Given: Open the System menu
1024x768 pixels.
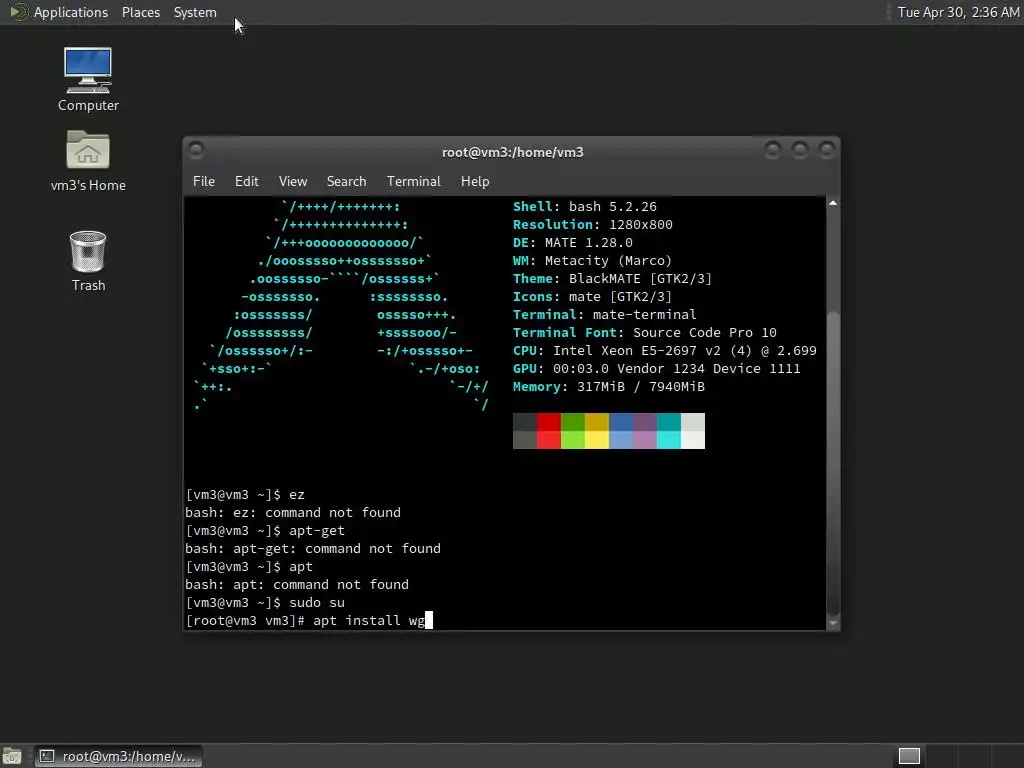Looking at the screenshot, I should pos(195,12).
